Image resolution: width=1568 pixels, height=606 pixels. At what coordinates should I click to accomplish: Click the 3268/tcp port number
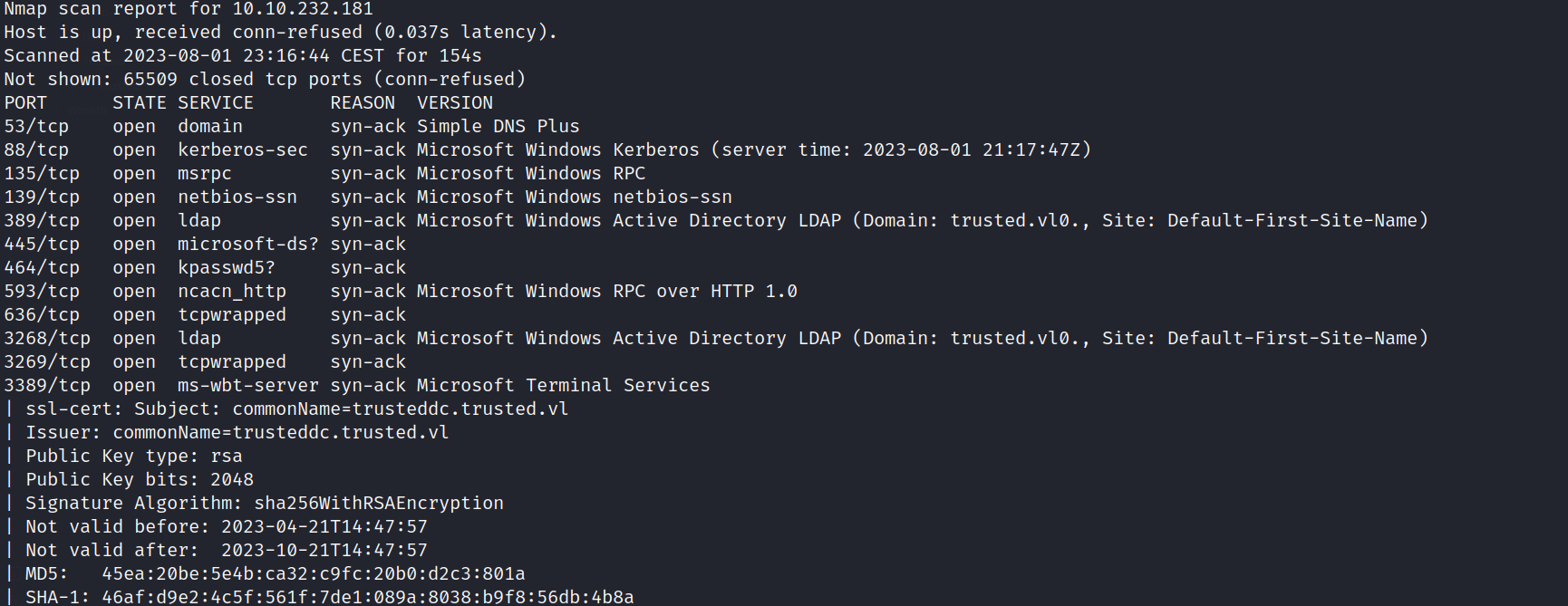[x=47, y=339]
